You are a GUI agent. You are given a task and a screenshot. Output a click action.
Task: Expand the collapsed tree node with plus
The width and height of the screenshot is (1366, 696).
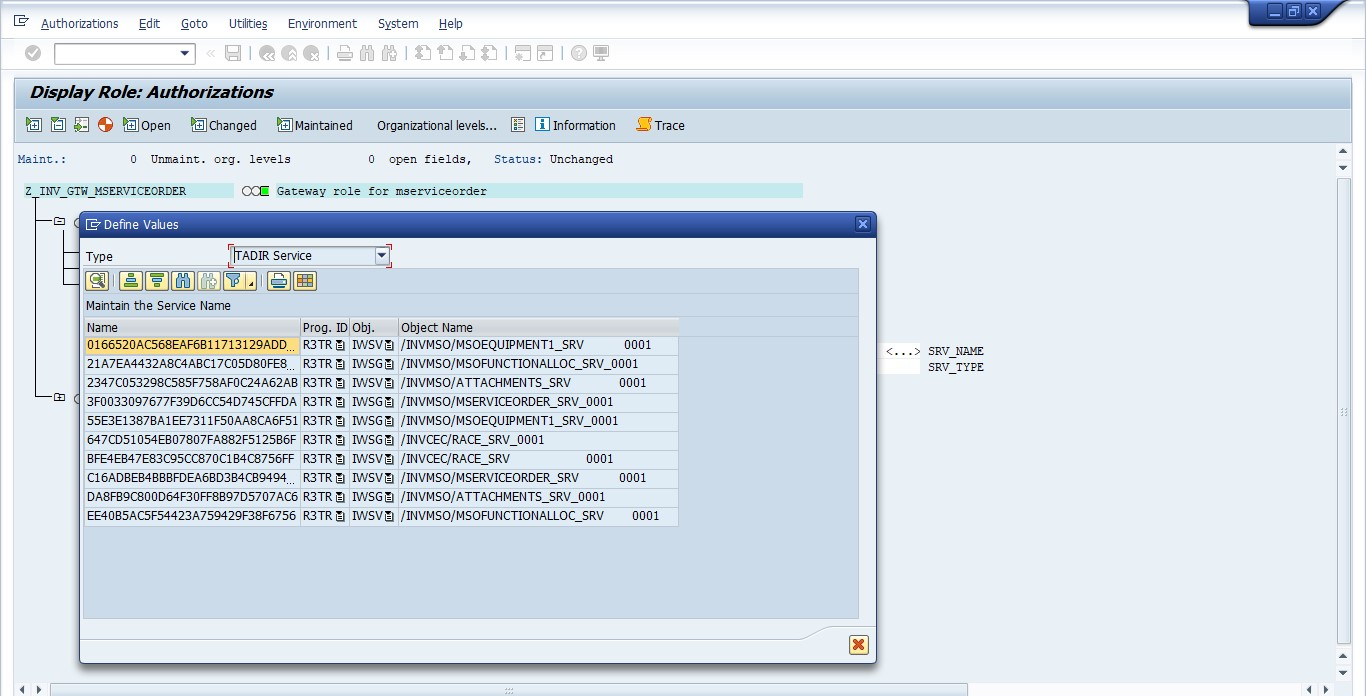[x=59, y=398]
